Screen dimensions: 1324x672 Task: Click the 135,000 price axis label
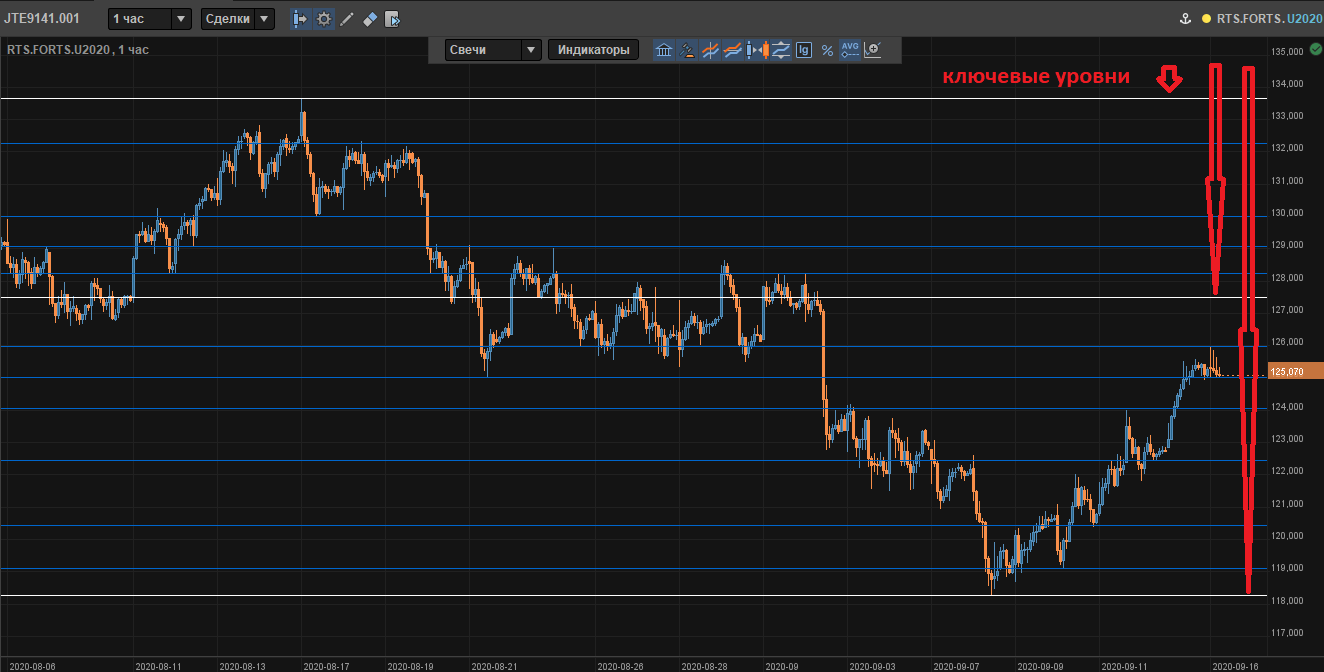(1288, 52)
